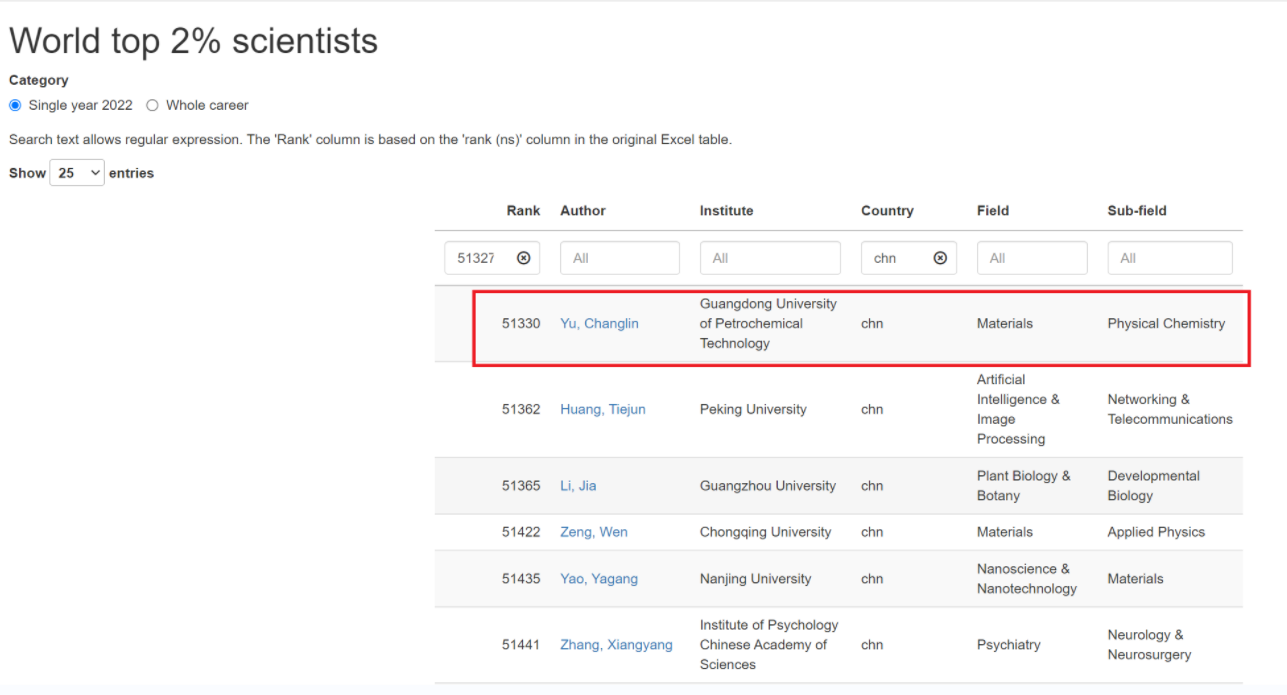Open the Show entries count dropdown
Screen dimensions: 1287x695
pos(77,173)
